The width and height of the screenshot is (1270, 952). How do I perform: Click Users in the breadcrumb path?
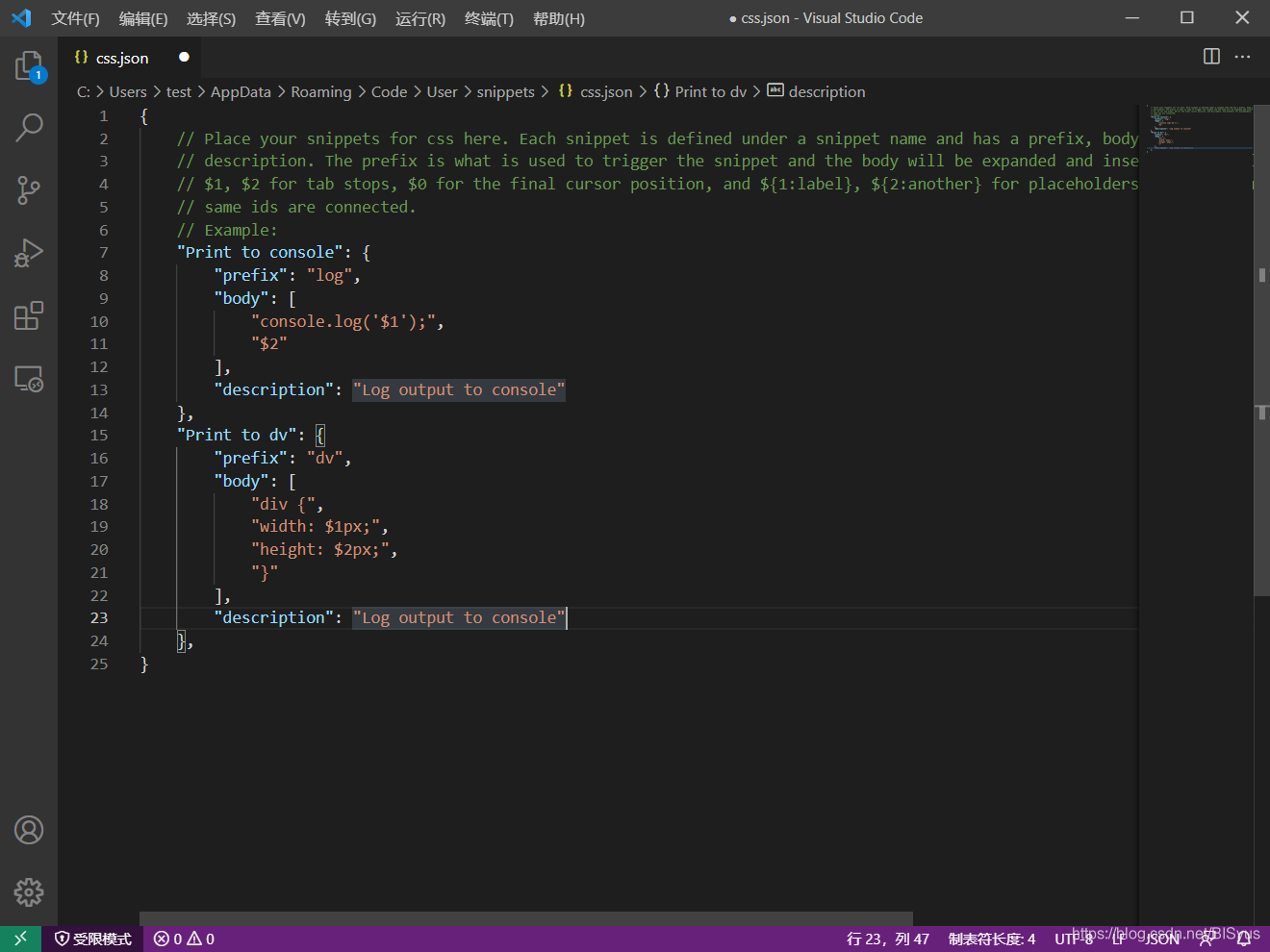128,91
